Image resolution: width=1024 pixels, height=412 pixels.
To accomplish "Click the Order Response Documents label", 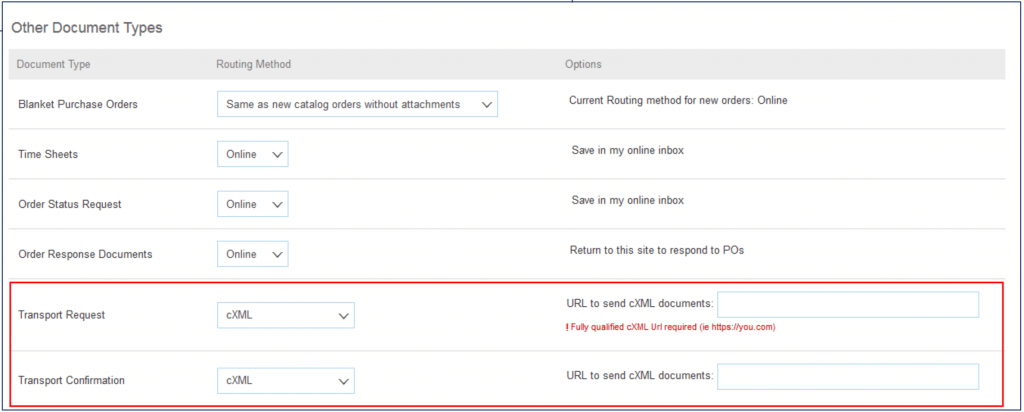I will tap(86, 255).
